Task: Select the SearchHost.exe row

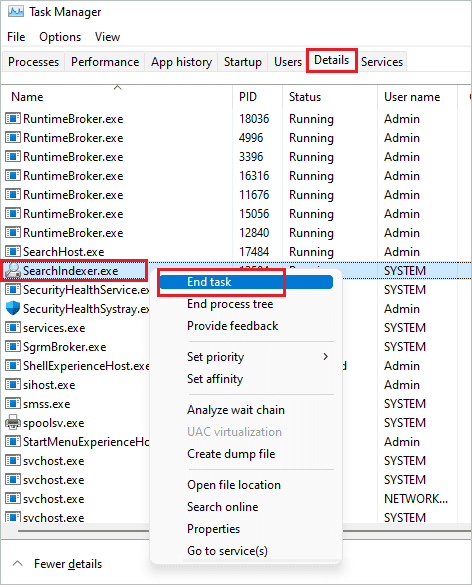Action: [236, 251]
